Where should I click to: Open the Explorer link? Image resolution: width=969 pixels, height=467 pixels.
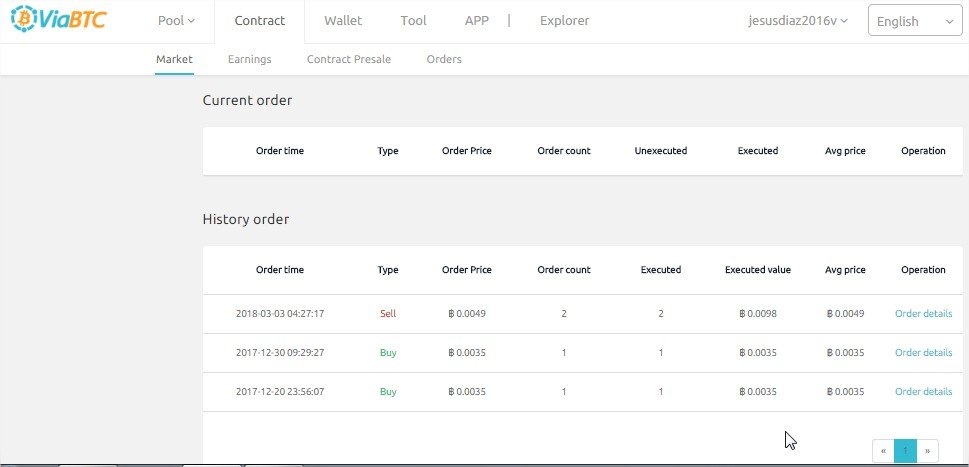coord(564,20)
